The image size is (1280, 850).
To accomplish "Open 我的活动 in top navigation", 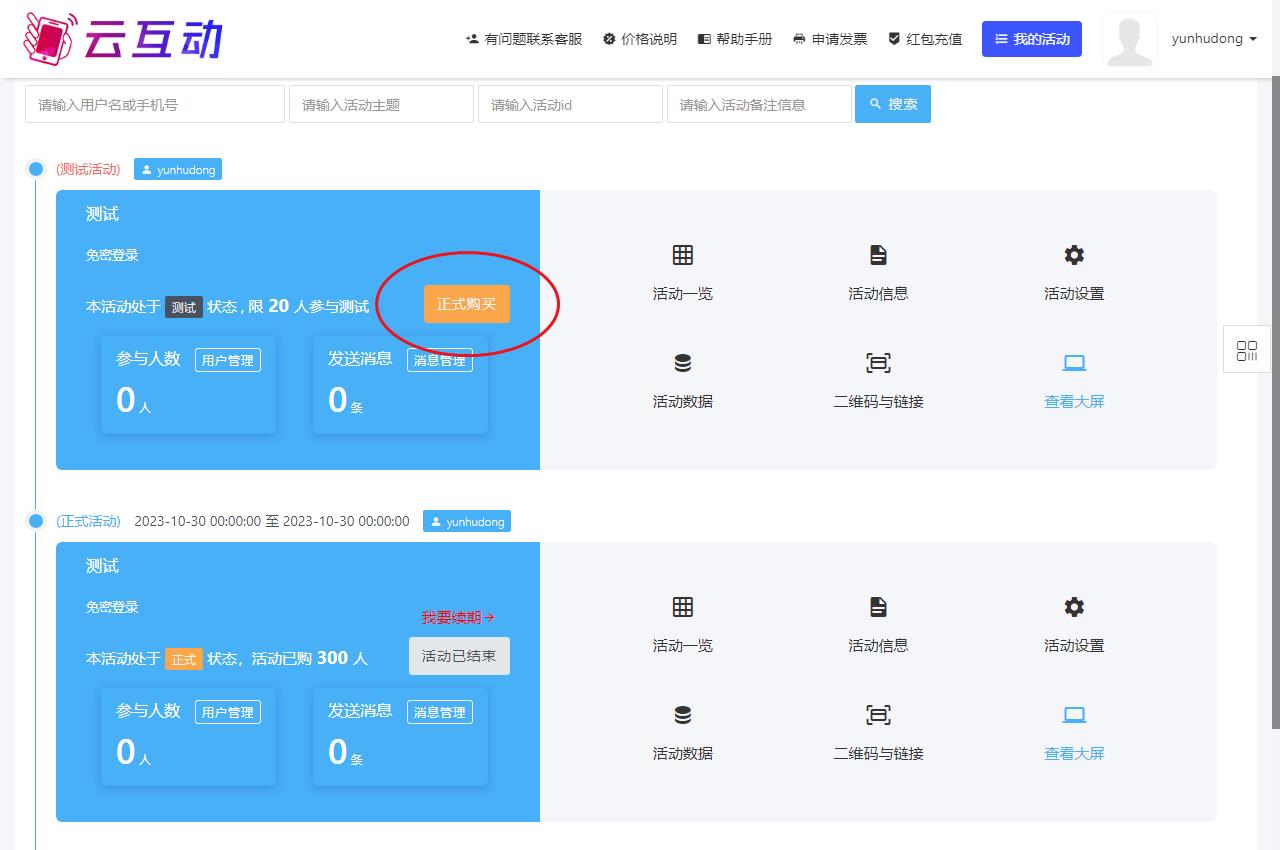I will [x=1031, y=39].
